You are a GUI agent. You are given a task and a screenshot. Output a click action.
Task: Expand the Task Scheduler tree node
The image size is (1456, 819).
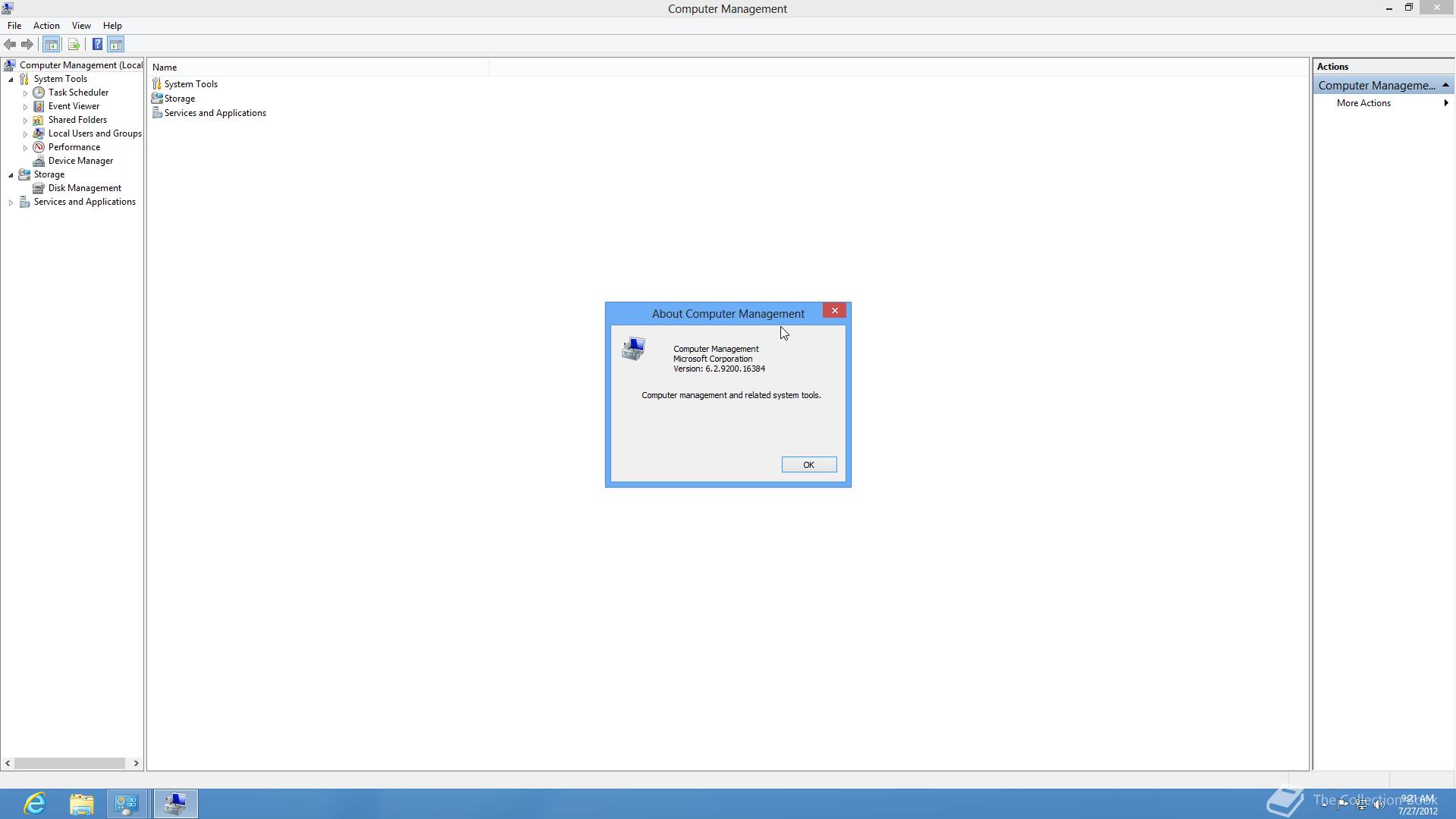point(25,93)
